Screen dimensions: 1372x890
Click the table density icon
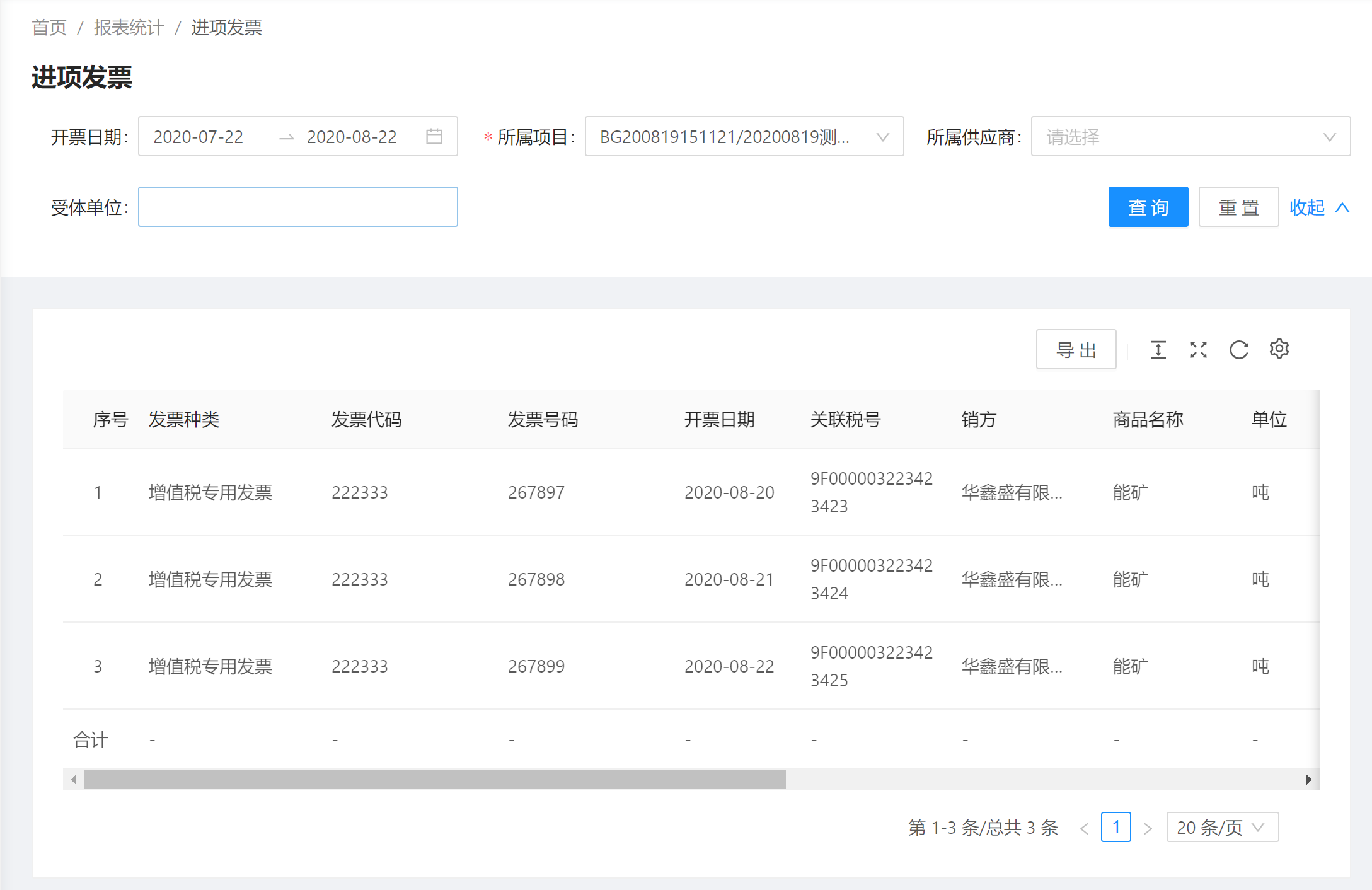pos(1158,350)
